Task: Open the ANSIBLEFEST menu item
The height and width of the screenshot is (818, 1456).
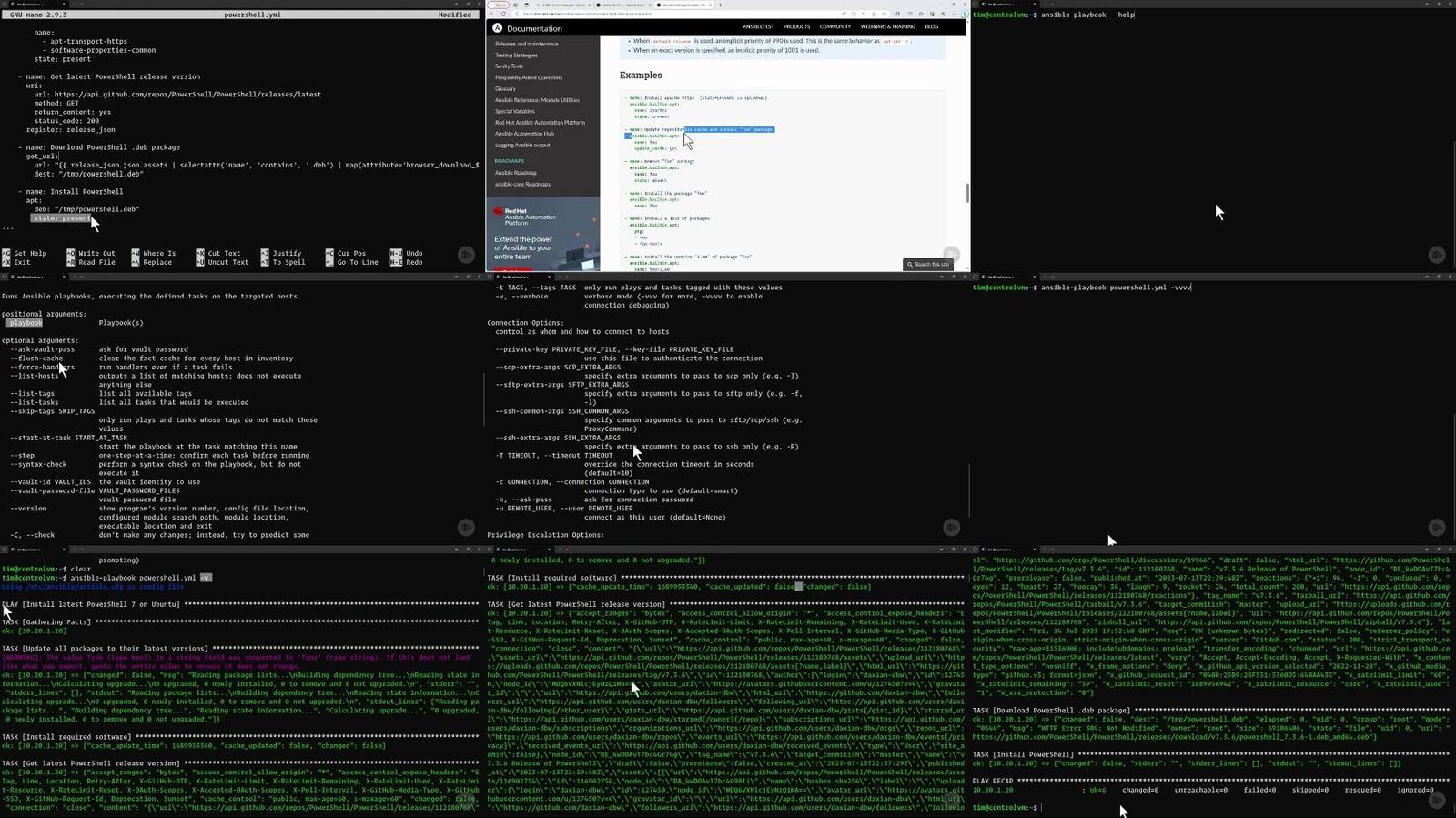Action: pos(758,27)
